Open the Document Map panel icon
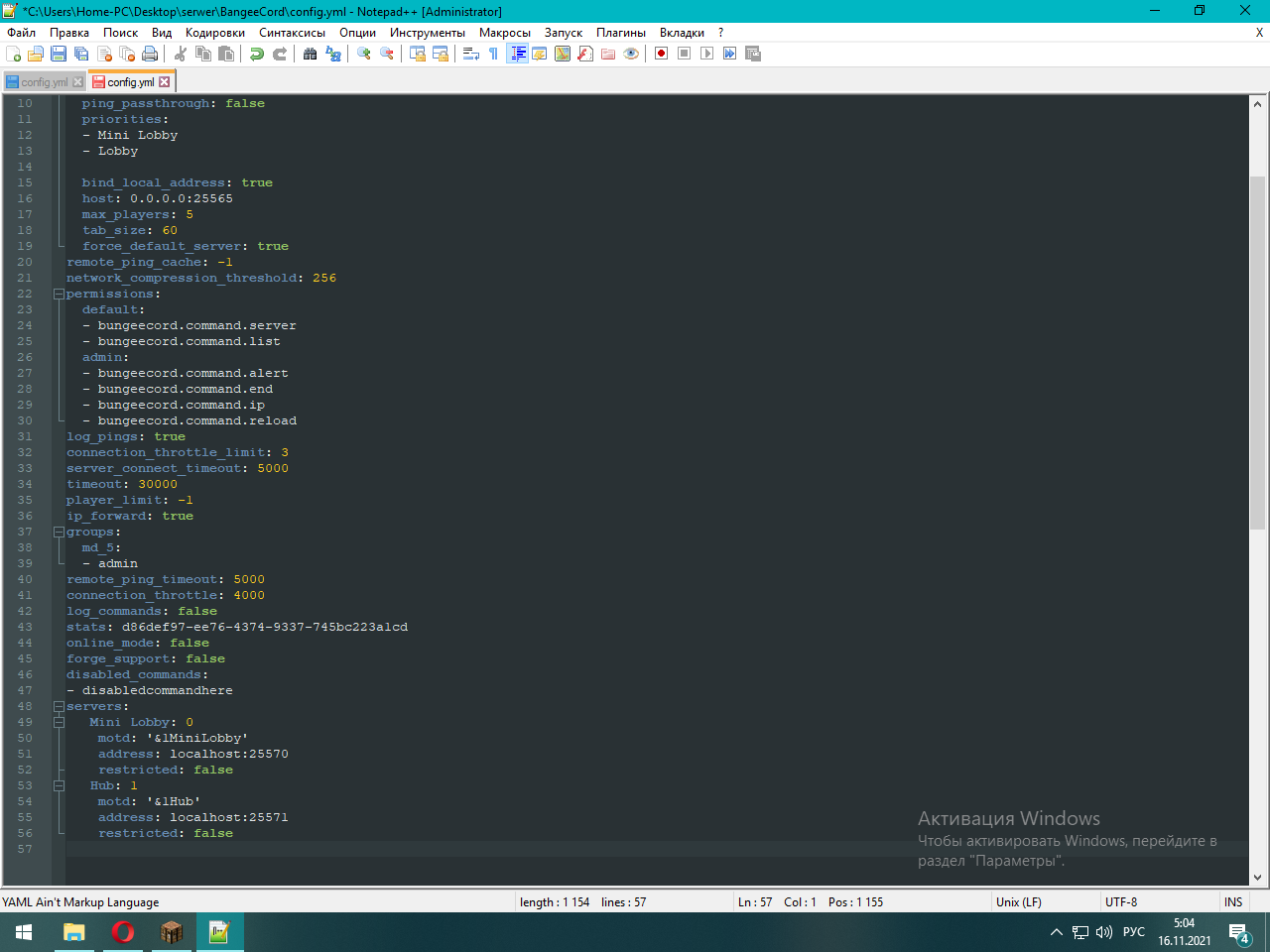 tap(563, 54)
